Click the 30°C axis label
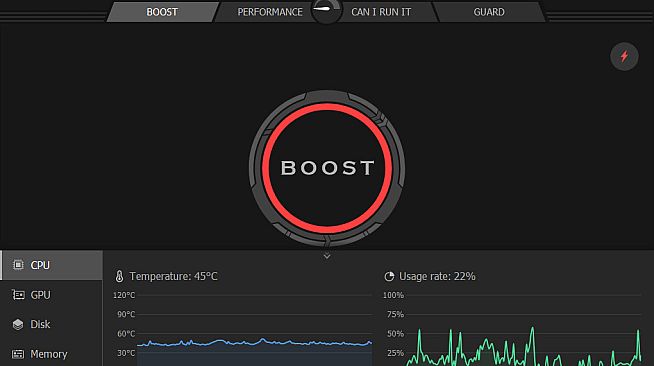The width and height of the screenshot is (654, 366). point(126,353)
